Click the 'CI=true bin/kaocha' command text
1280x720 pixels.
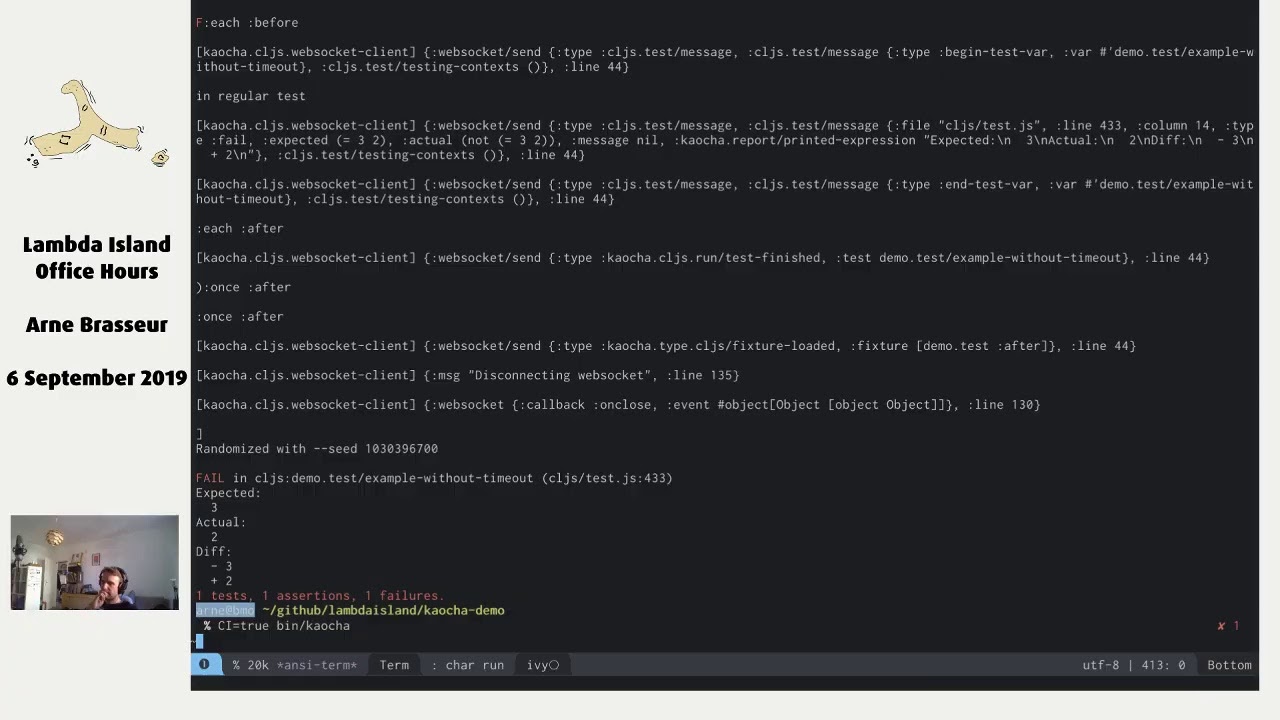(284, 626)
